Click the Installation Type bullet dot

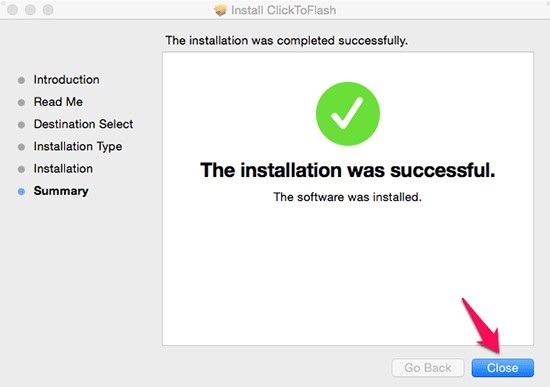[21, 147]
